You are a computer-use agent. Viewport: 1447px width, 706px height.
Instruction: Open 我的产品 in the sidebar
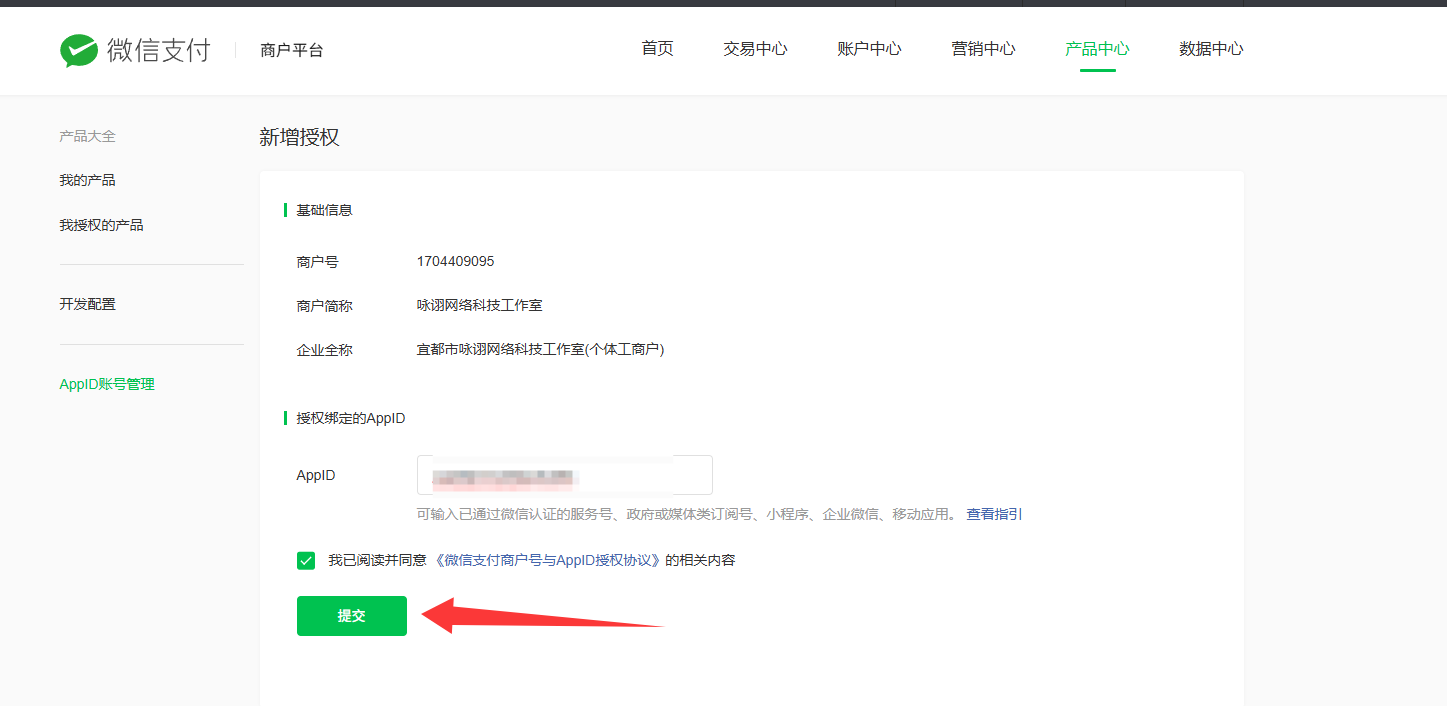[87, 180]
